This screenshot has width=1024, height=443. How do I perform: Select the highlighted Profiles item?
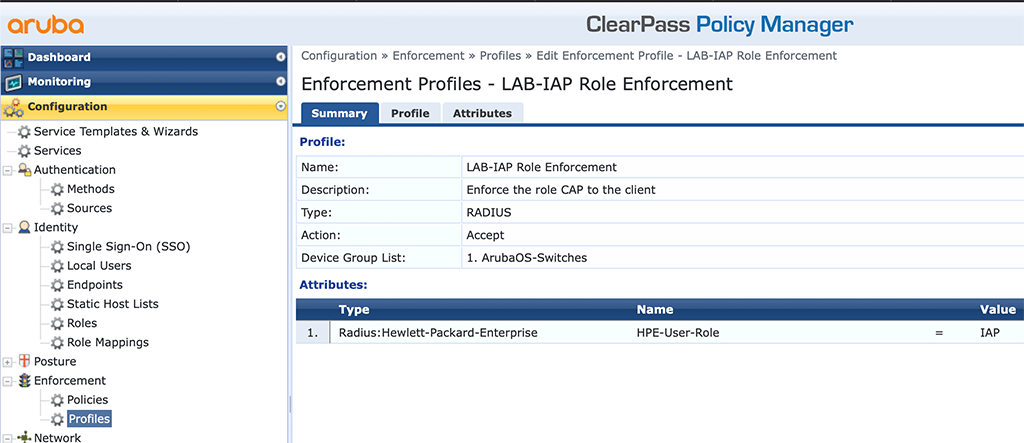pyautogui.click(x=89, y=419)
